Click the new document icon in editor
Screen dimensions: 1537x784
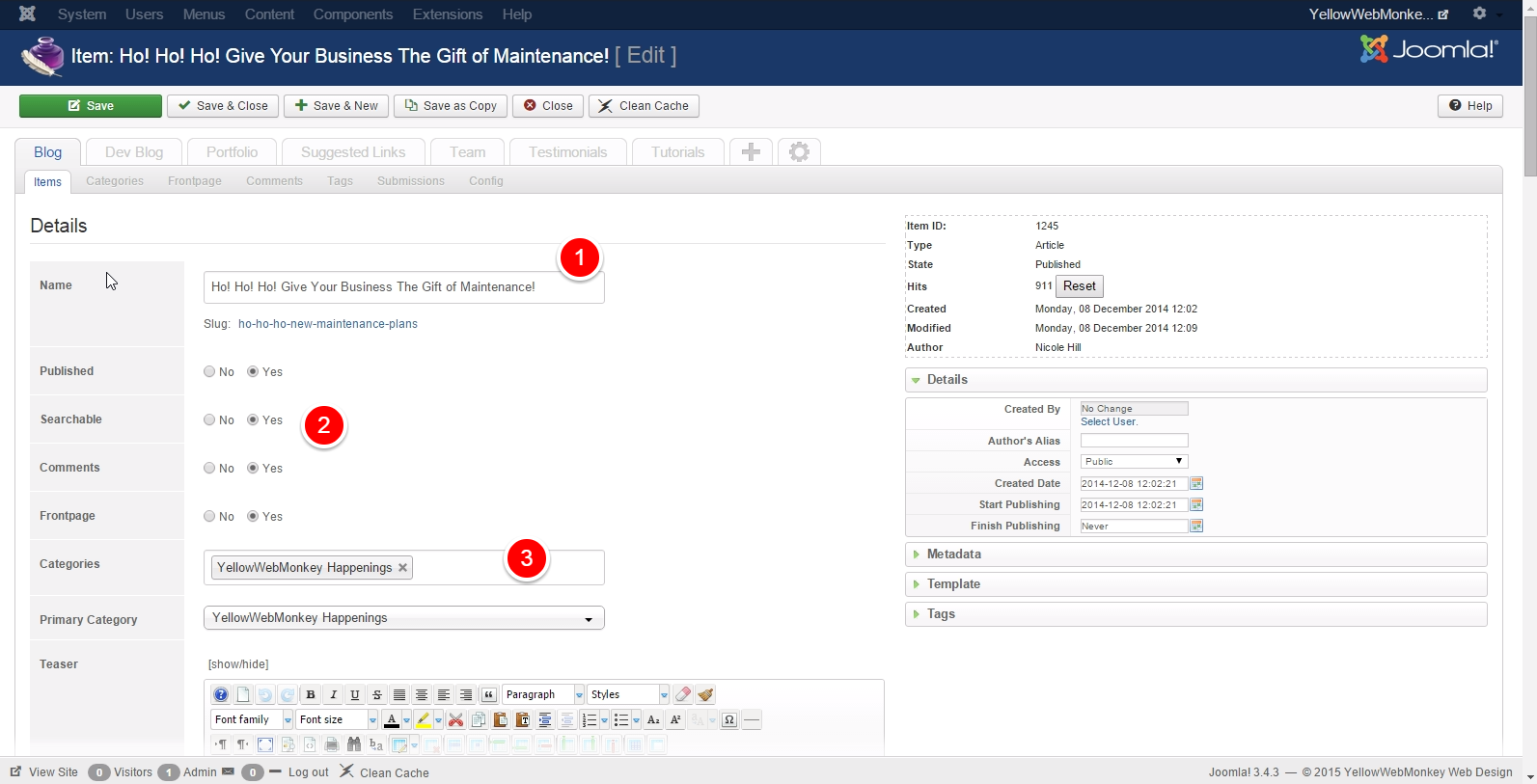coord(243,694)
